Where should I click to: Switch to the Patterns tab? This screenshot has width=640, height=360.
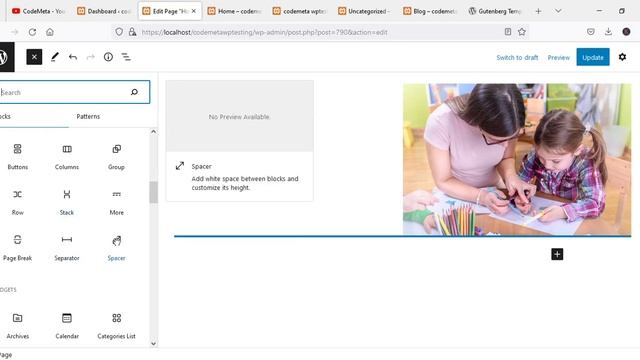[88, 117]
